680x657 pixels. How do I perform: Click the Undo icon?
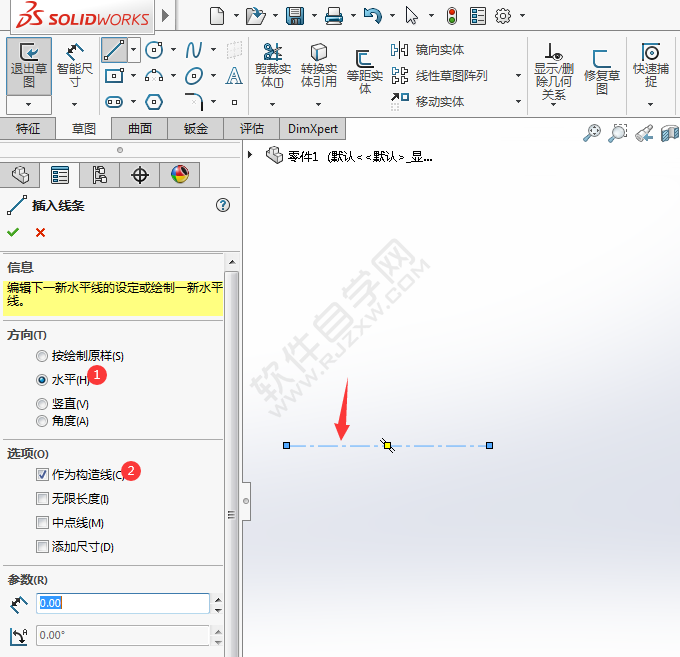click(373, 16)
